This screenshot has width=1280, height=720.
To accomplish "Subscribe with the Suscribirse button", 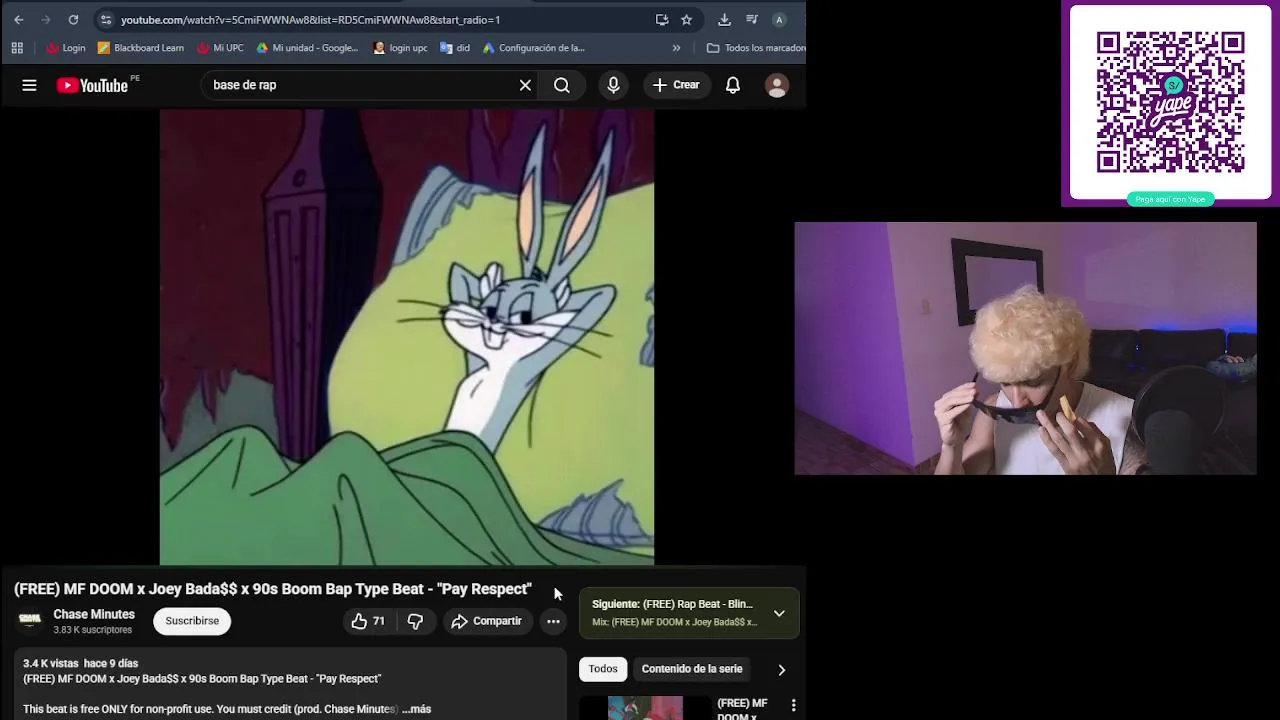I will (192, 621).
